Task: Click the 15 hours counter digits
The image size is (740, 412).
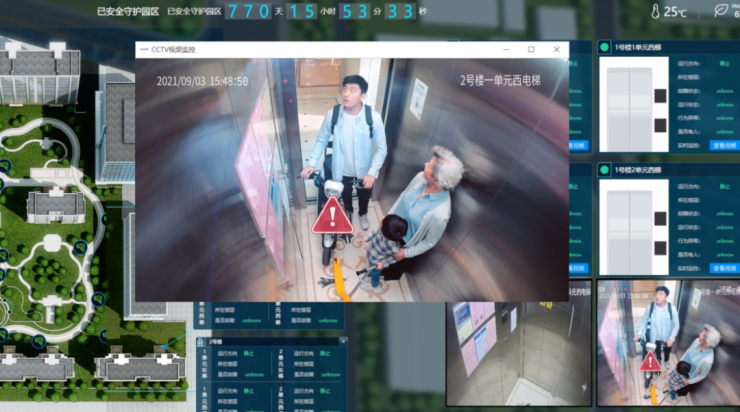Action: [x=301, y=11]
